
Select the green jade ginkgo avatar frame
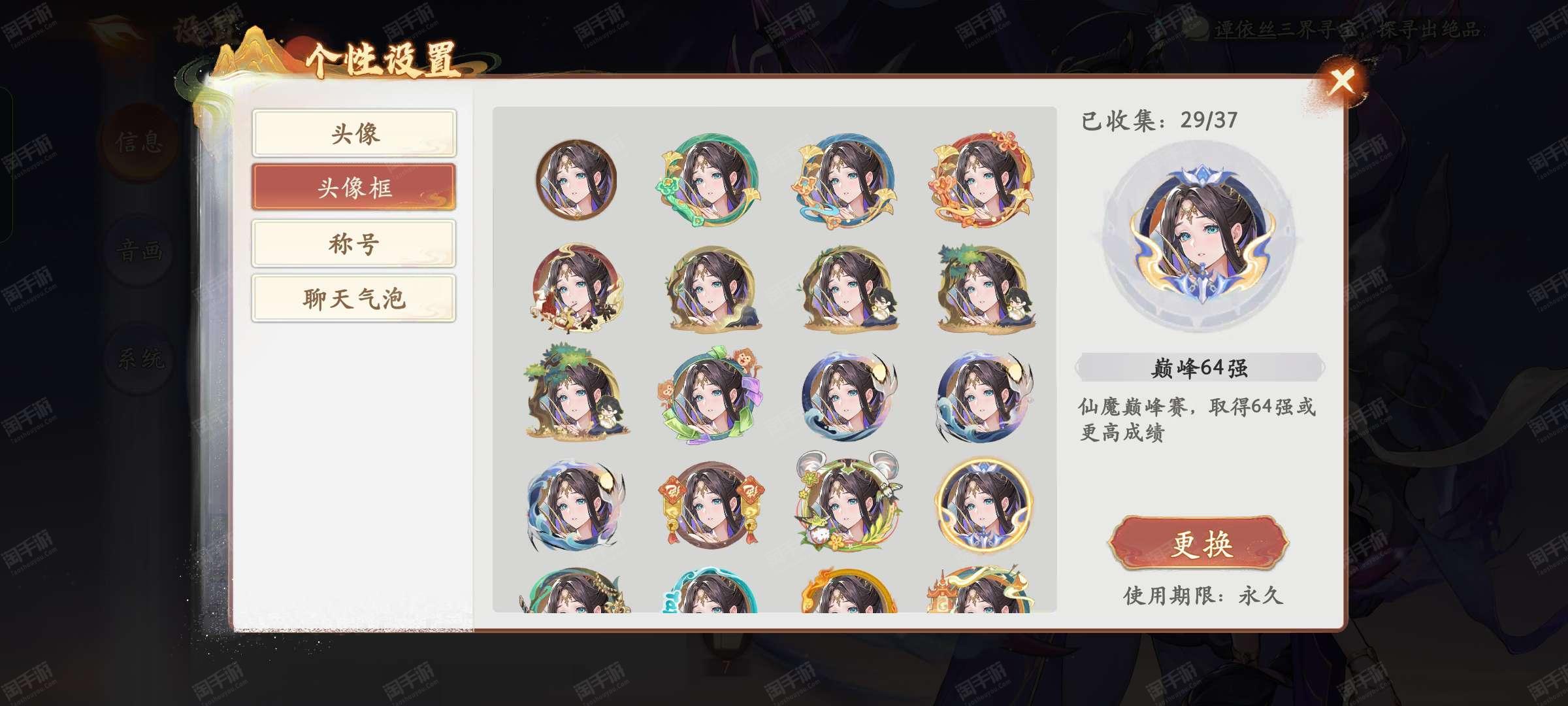pos(710,180)
